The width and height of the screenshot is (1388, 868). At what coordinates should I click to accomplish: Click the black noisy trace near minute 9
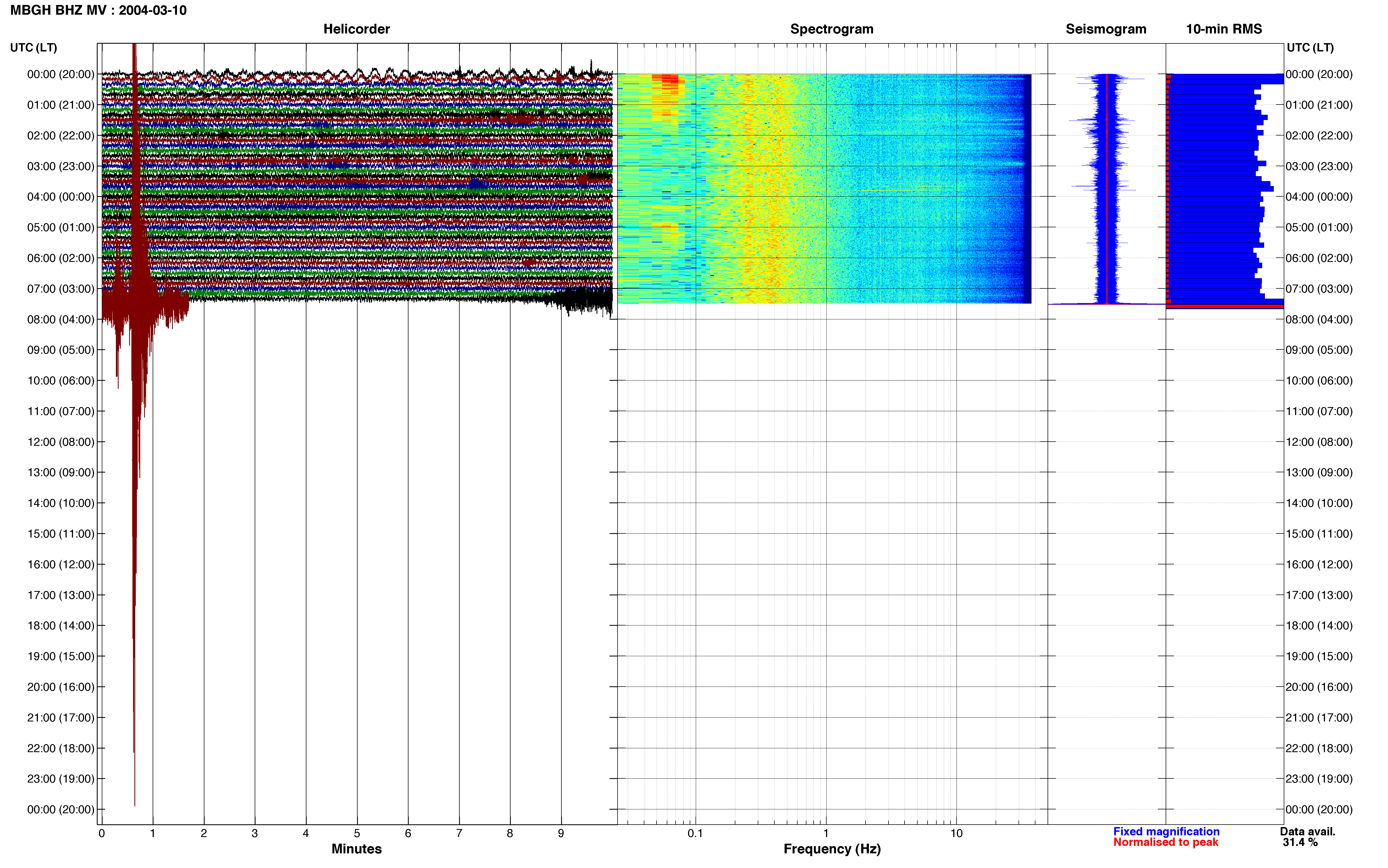click(580, 300)
